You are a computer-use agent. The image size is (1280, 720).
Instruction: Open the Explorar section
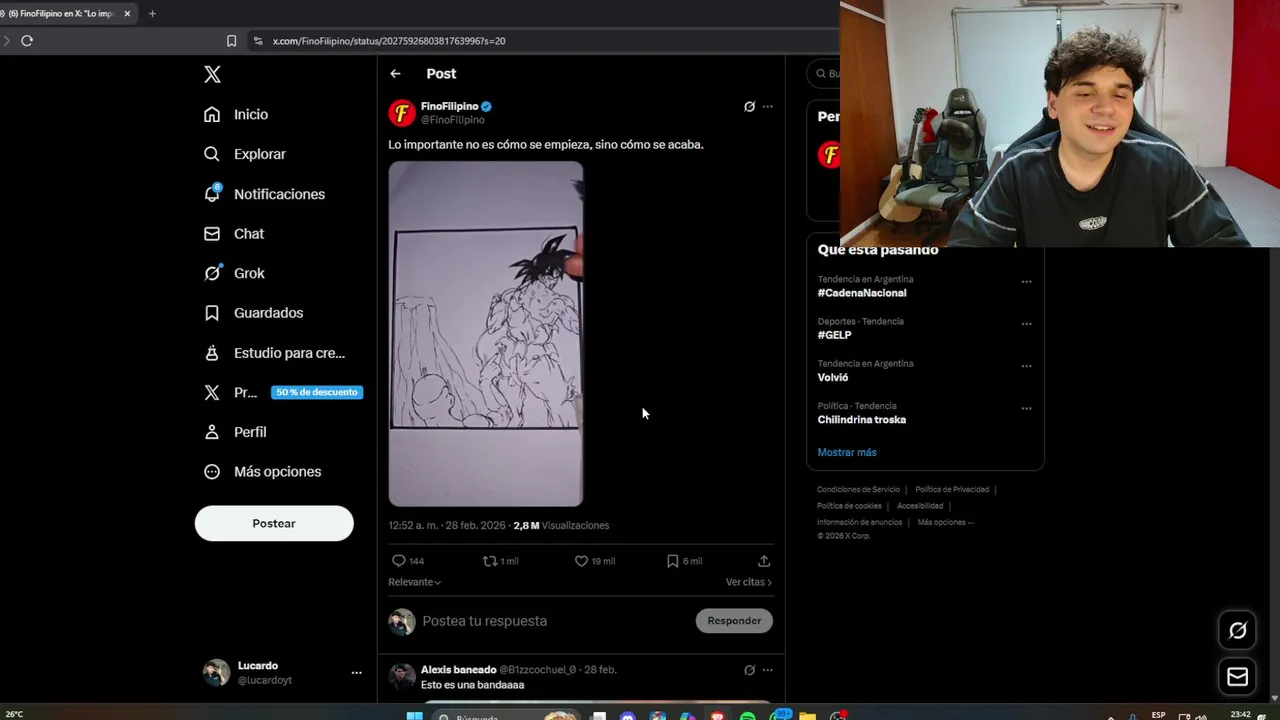[245, 154]
